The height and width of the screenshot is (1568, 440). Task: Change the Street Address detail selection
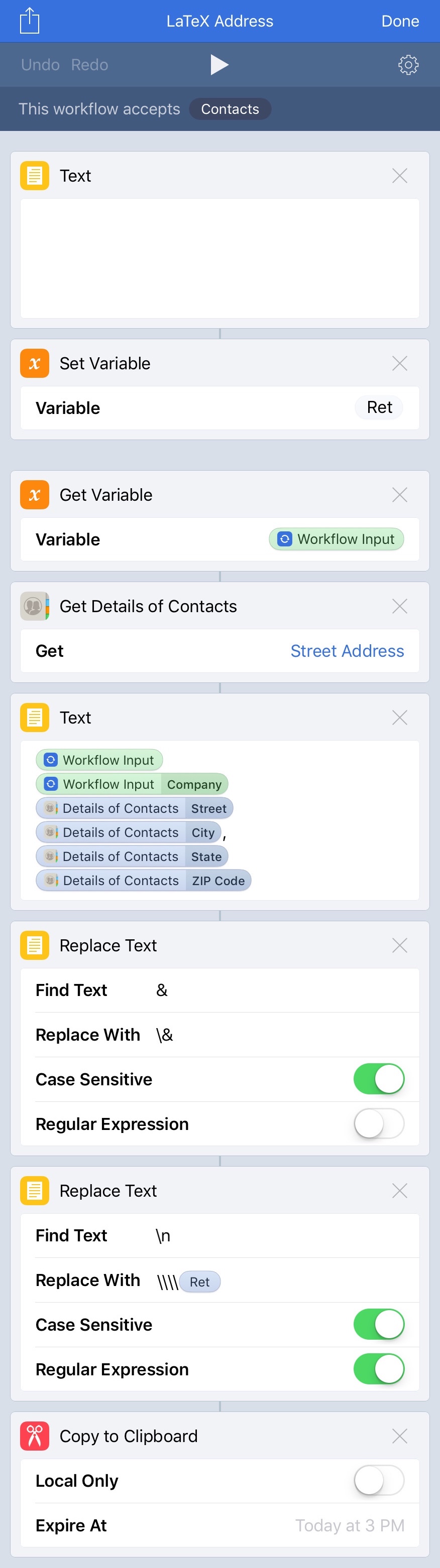point(347,651)
